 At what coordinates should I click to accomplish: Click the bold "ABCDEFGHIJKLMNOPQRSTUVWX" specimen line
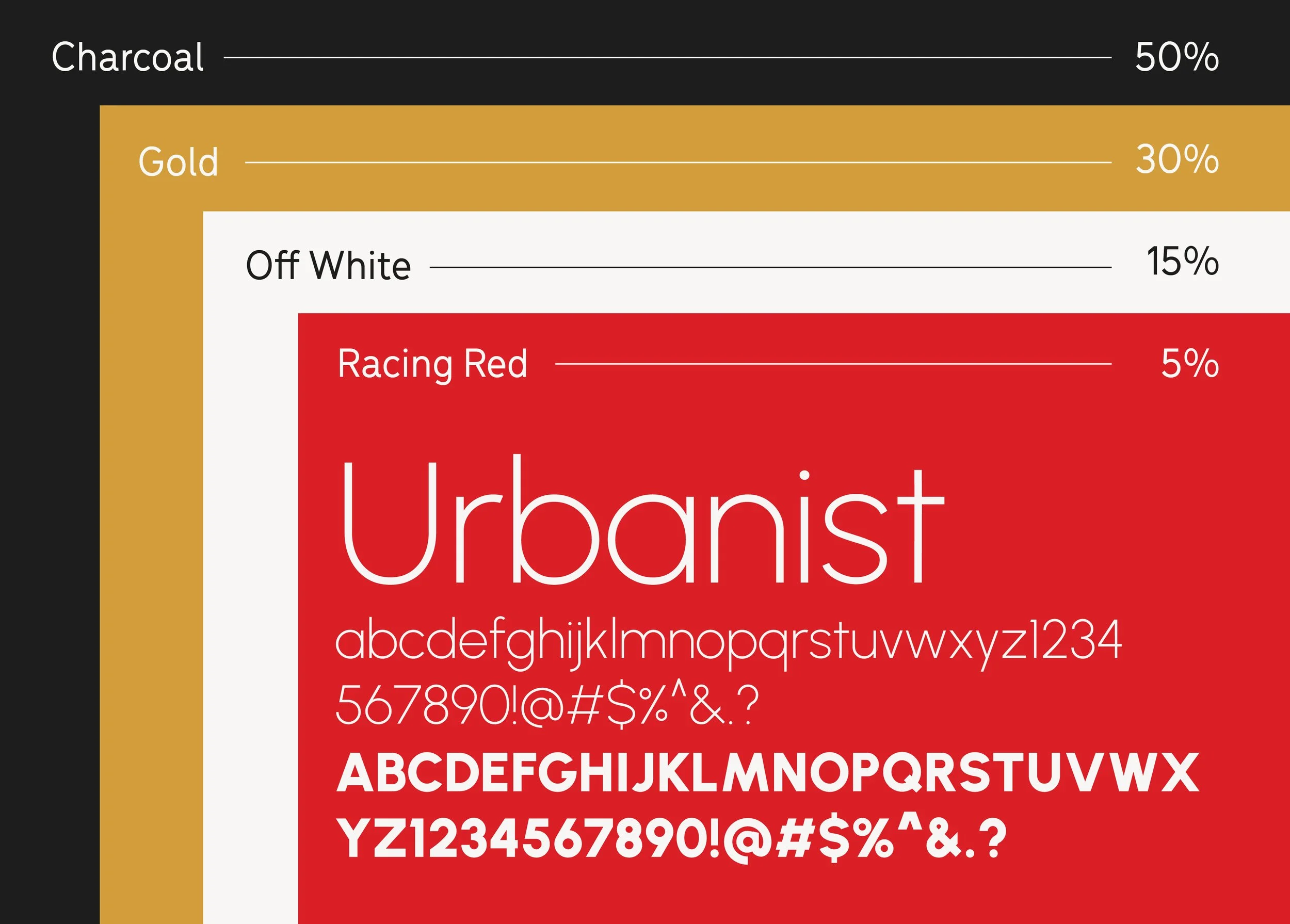tap(768, 772)
